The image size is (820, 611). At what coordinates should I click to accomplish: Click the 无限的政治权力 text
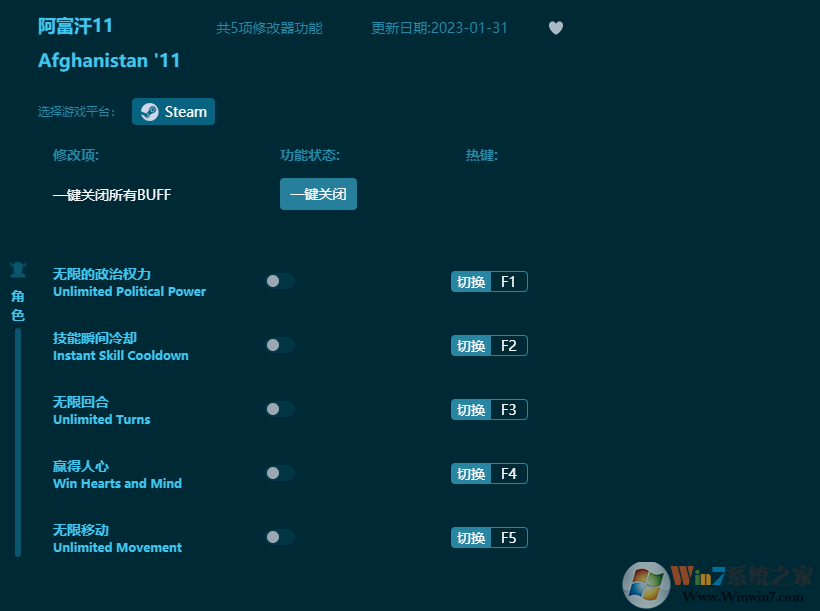pyautogui.click(x=102, y=274)
